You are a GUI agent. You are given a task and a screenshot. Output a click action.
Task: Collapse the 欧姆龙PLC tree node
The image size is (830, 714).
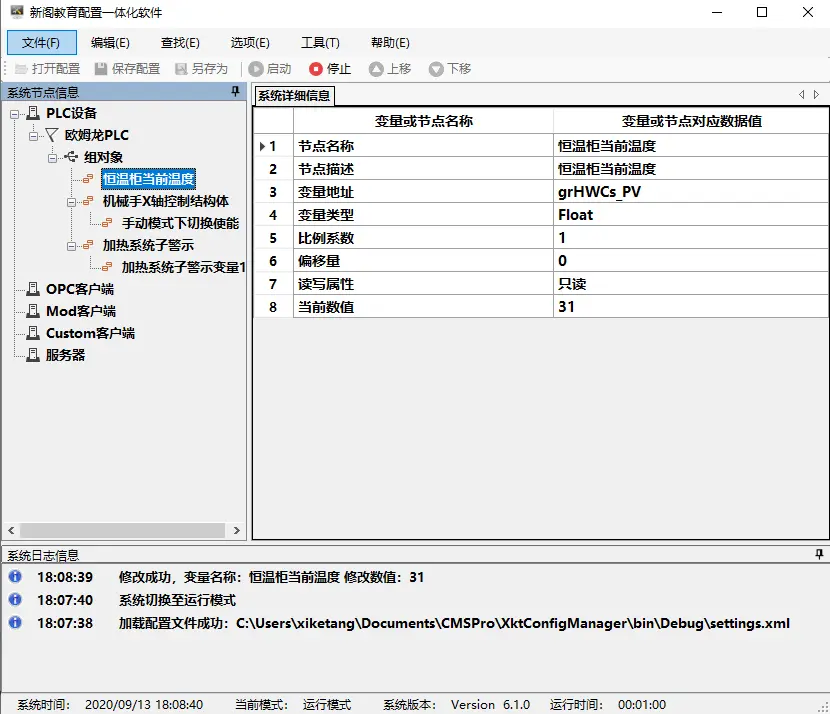click(x=33, y=136)
